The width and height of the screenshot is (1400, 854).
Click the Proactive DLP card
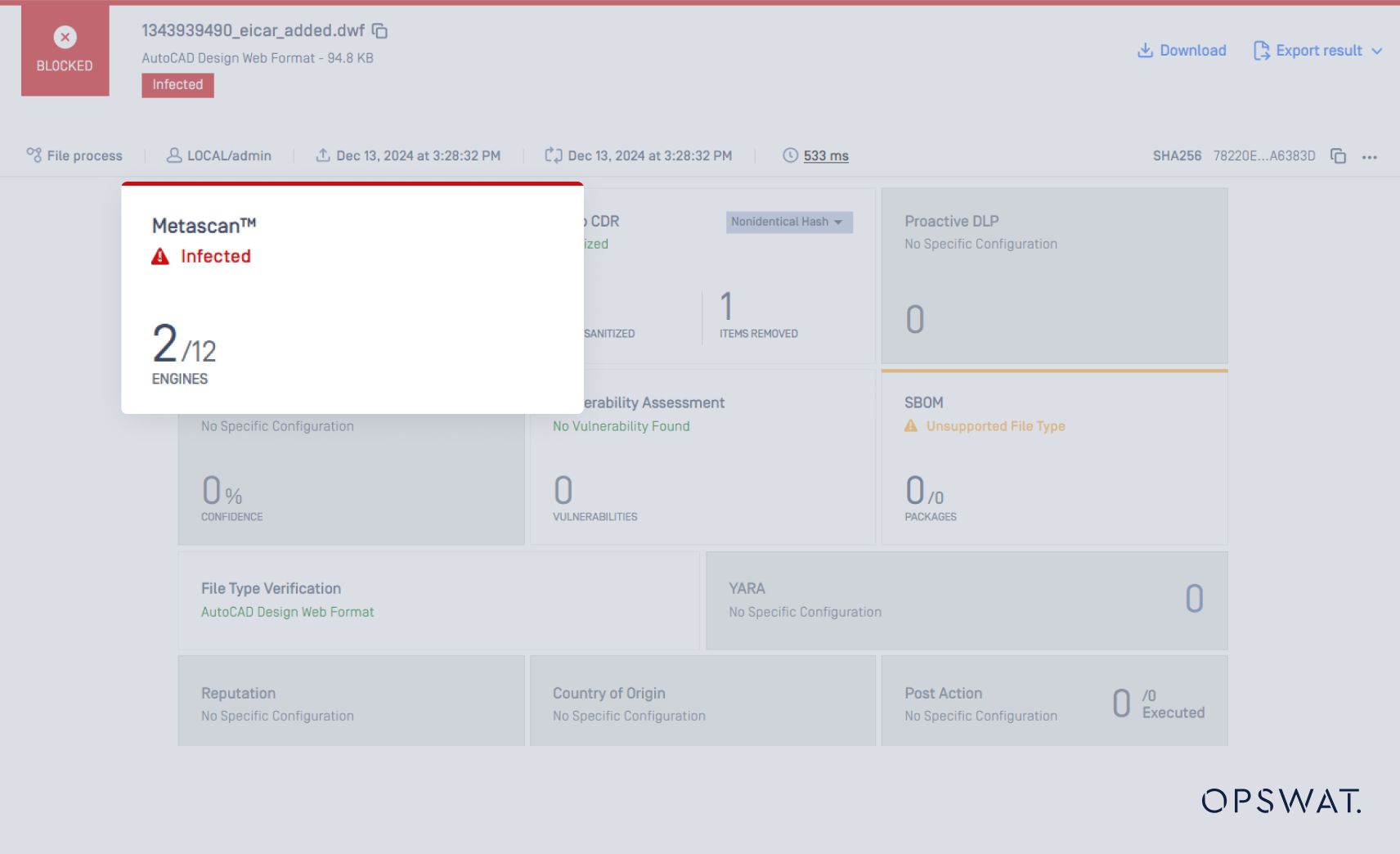click(x=1053, y=275)
